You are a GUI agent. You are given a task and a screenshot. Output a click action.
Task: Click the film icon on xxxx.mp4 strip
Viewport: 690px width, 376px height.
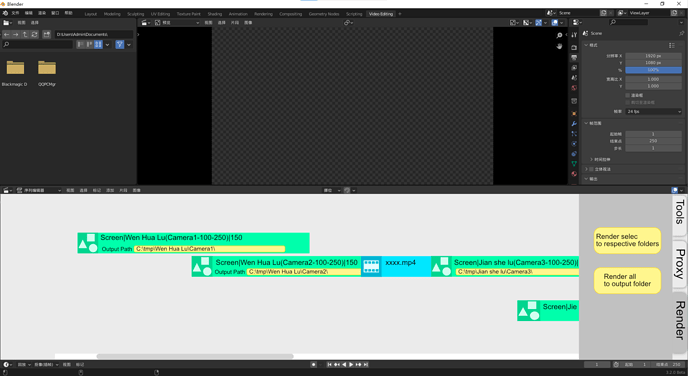[x=371, y=266]
